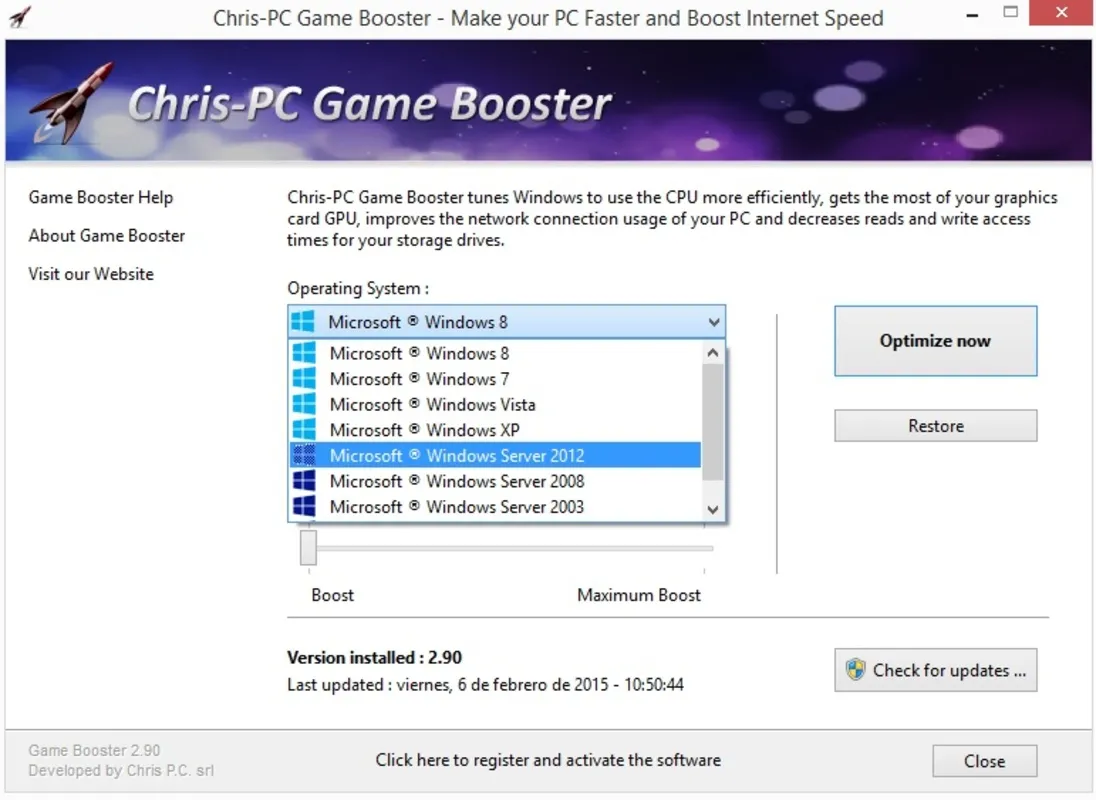Open About Game Booster link
Viewport: 1096px width, 800px height.
[107, 236]
